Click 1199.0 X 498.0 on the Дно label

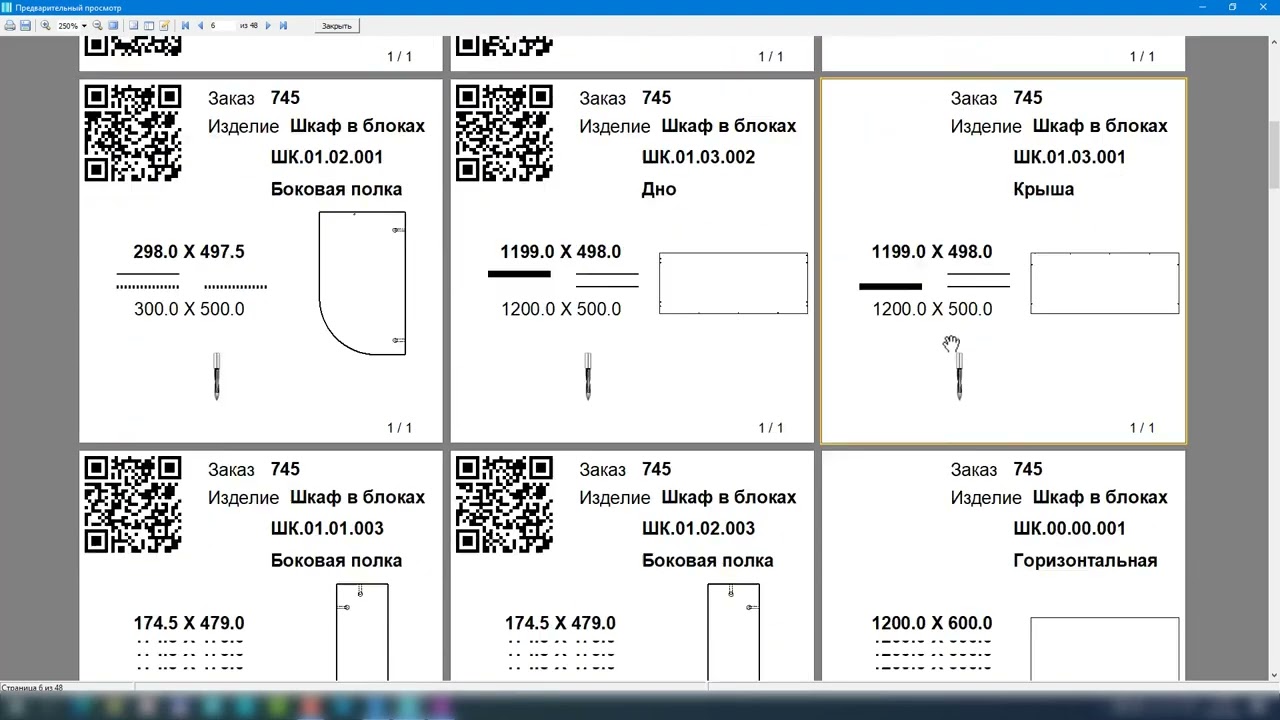pos(561,252)
